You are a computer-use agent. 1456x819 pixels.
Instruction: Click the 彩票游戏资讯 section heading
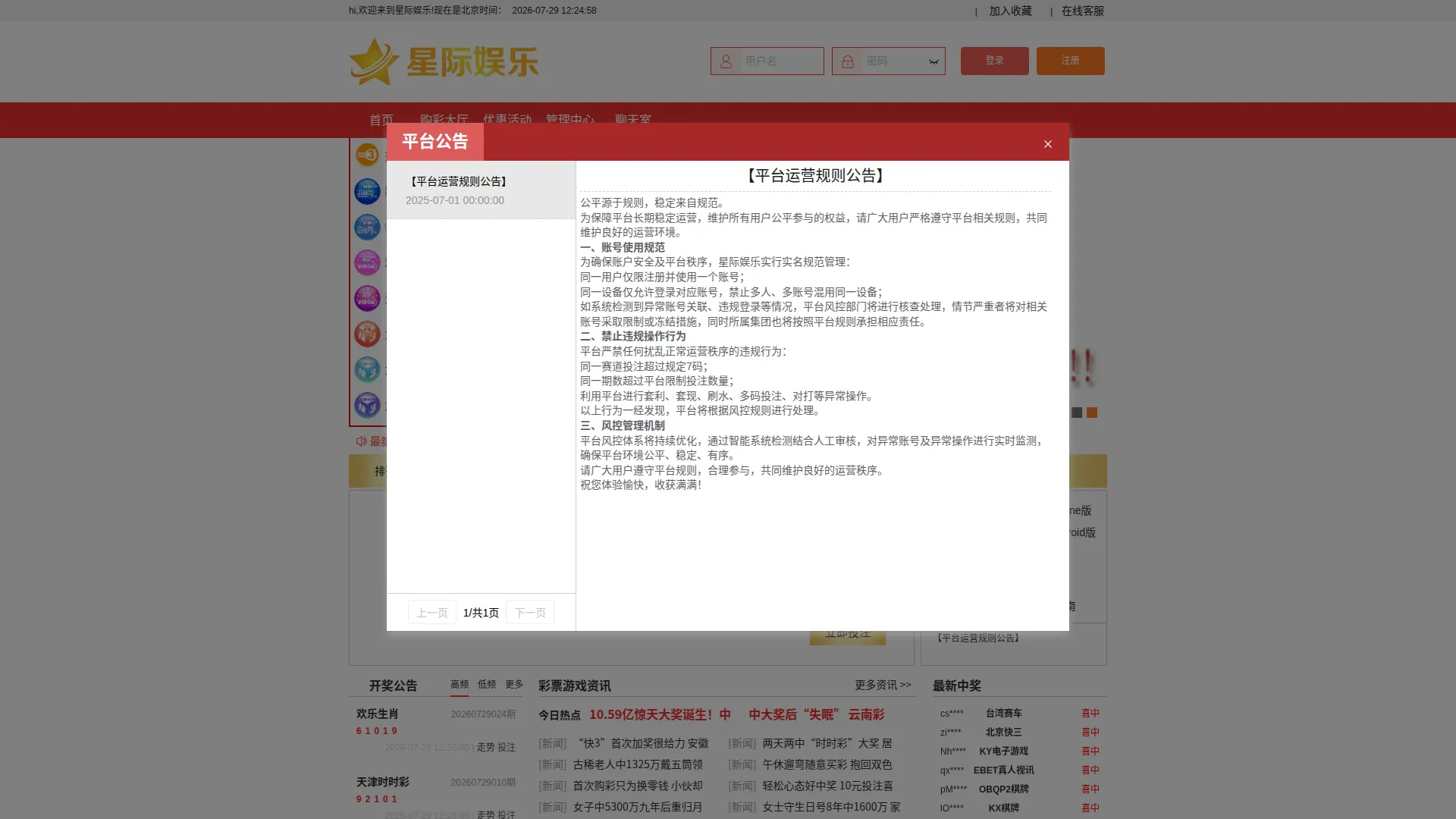click(x=575, y=686)
